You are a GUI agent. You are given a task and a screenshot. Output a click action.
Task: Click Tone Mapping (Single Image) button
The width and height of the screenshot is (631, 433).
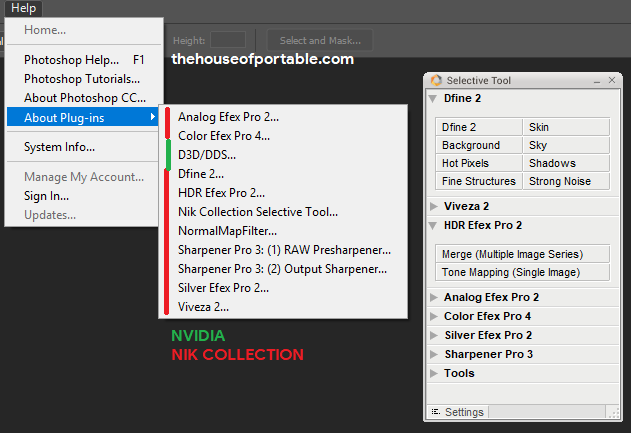click(522, 272)
